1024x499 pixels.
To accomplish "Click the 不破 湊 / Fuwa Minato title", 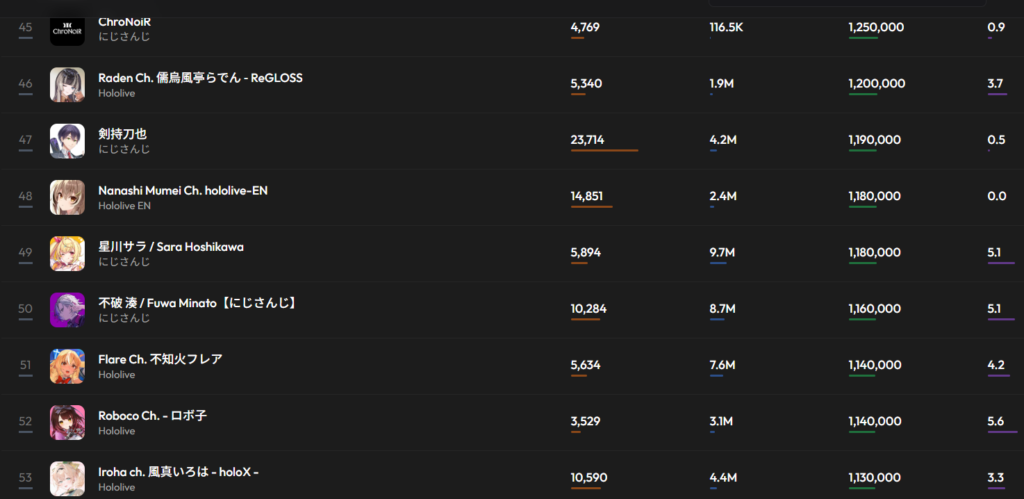I will [x=198, y=302].
